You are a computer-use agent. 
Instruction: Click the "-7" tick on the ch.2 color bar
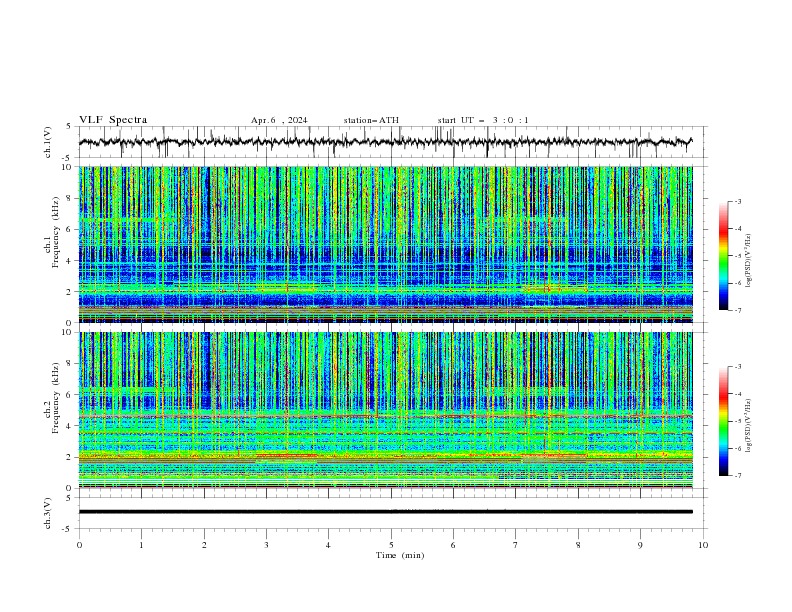pyautogui.click(x=738, y=476)
